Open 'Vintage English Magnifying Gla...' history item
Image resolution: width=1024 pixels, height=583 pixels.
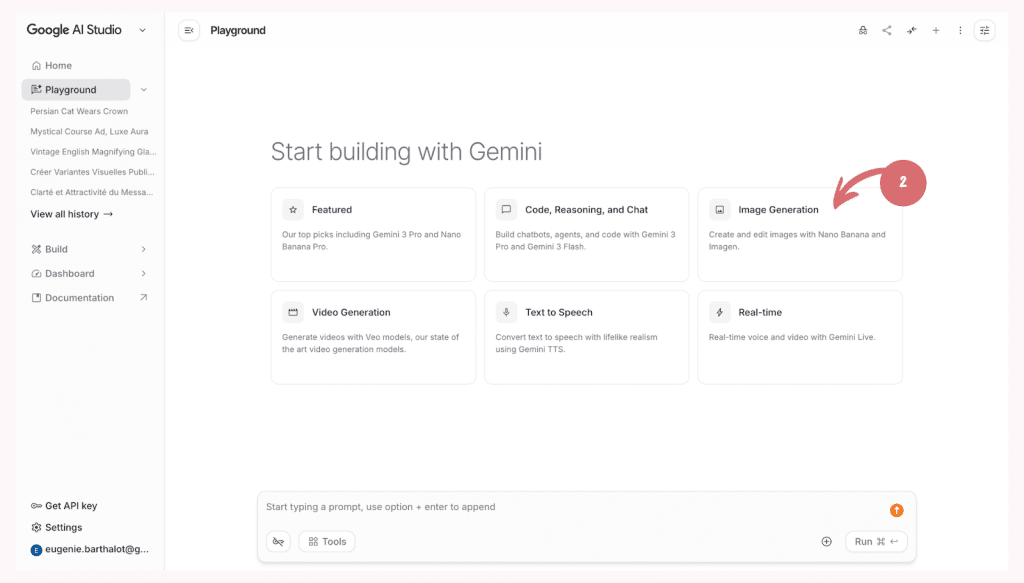pyautogui.click(x=93, y=151)
